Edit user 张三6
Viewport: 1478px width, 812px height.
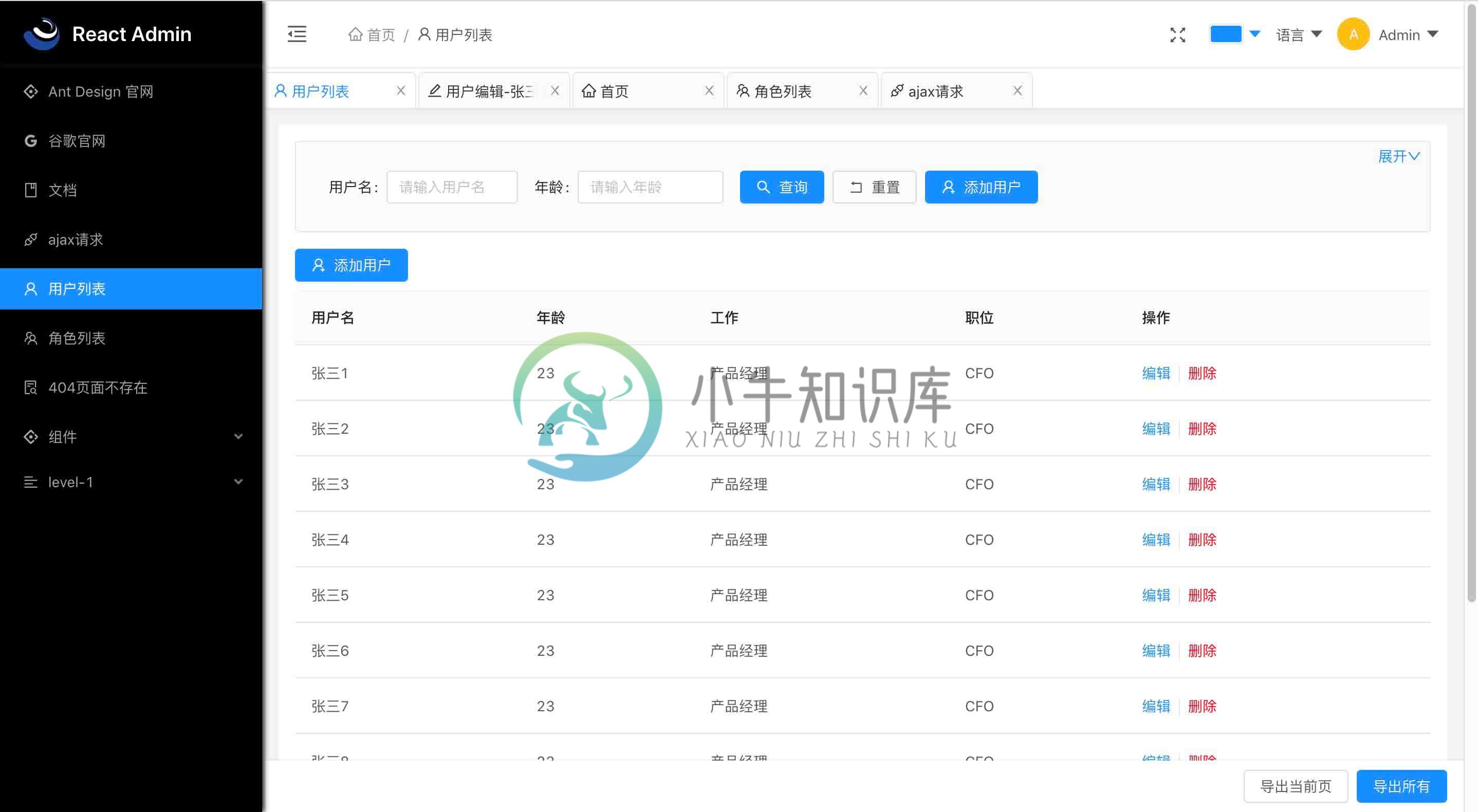(1156, 651)
